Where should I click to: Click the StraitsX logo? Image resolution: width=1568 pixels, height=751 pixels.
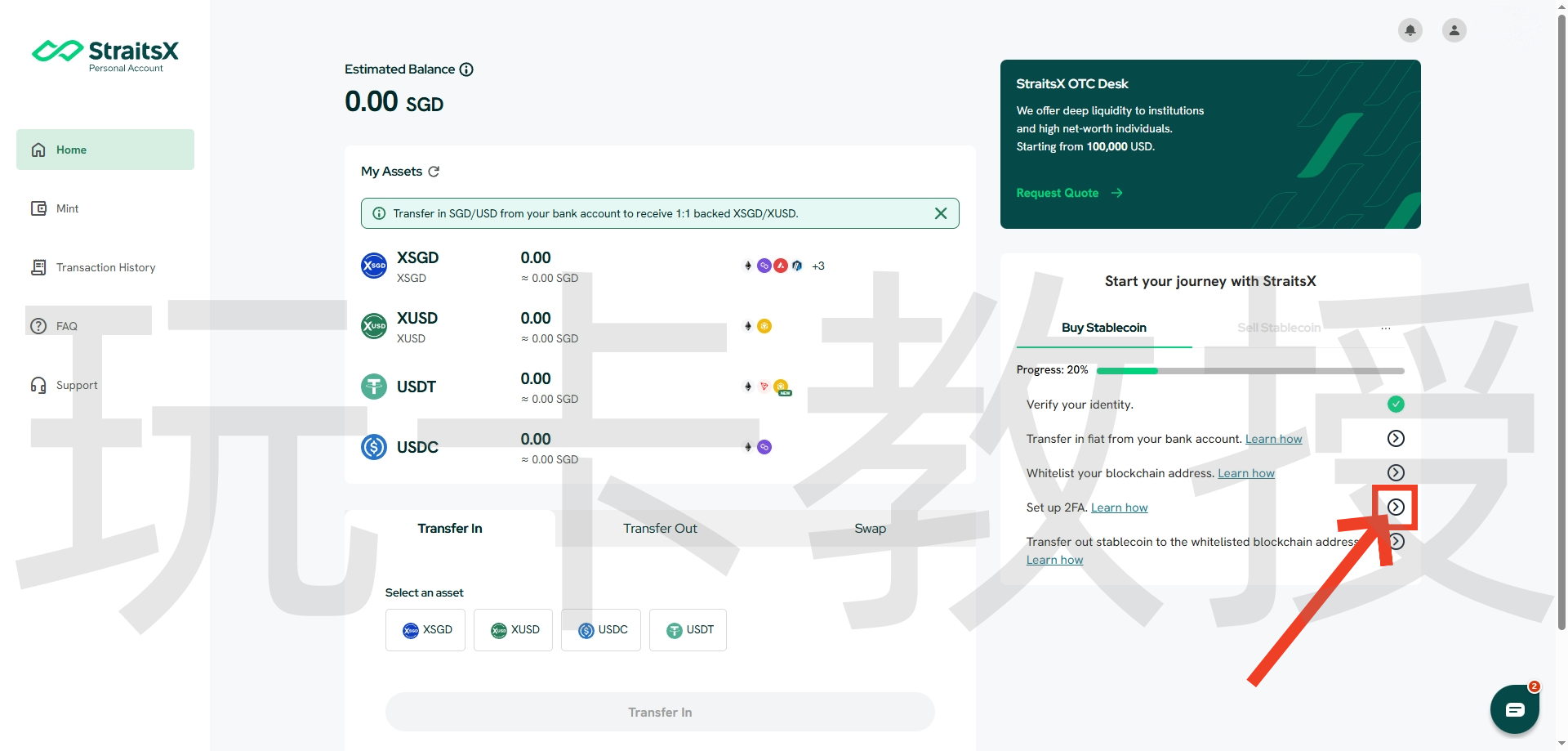[105, 54]
